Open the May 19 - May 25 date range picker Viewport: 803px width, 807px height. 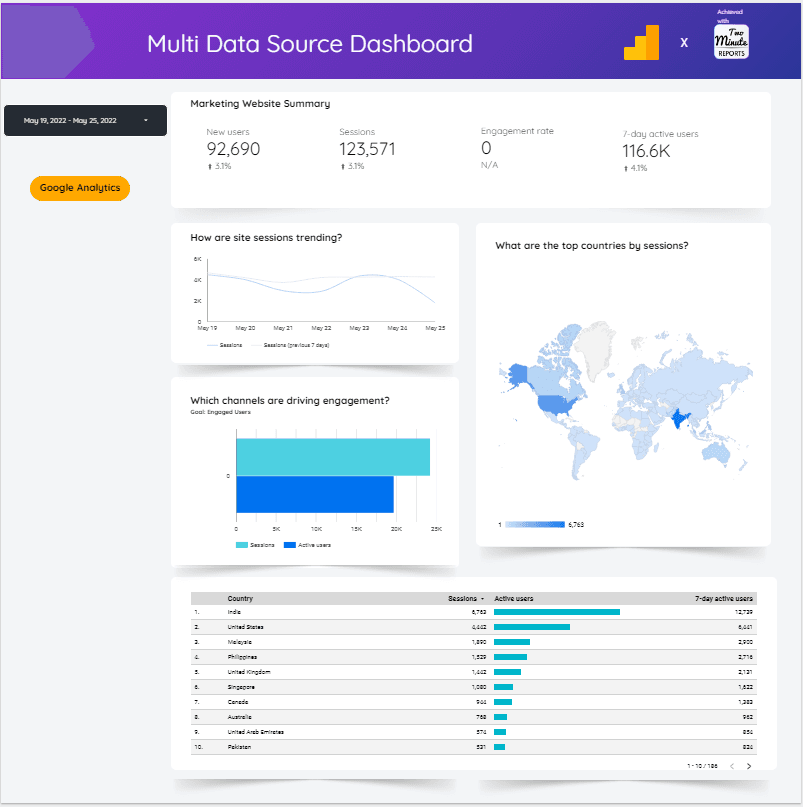[x=85, y=120]
